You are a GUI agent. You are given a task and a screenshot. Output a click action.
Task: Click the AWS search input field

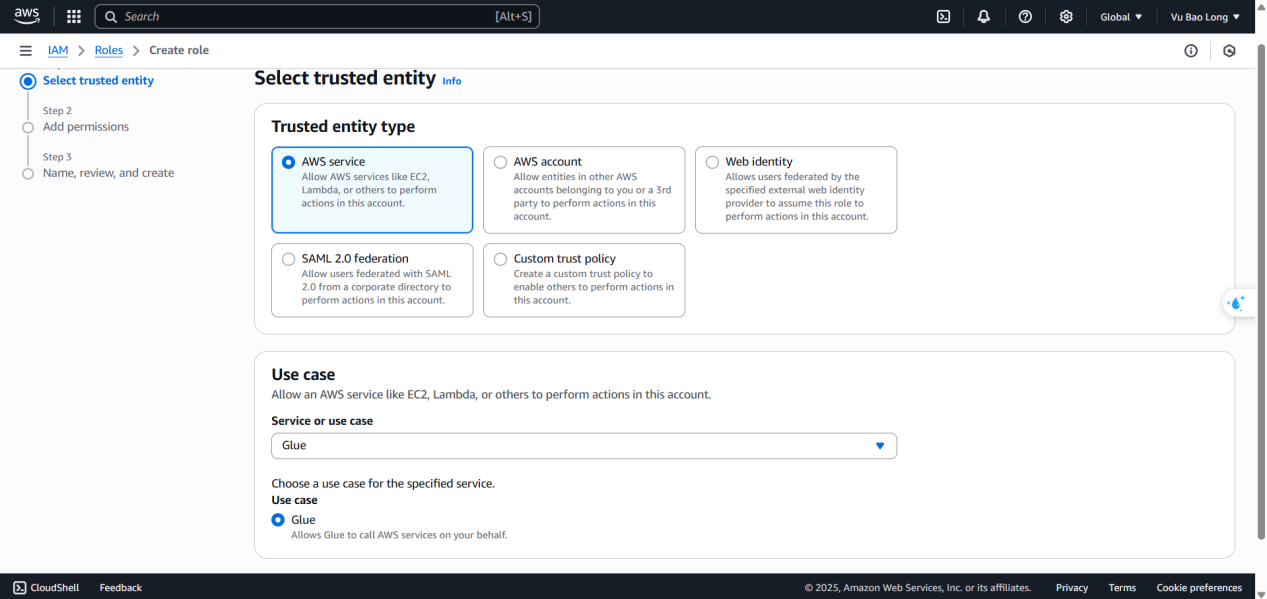coord(317,16)
